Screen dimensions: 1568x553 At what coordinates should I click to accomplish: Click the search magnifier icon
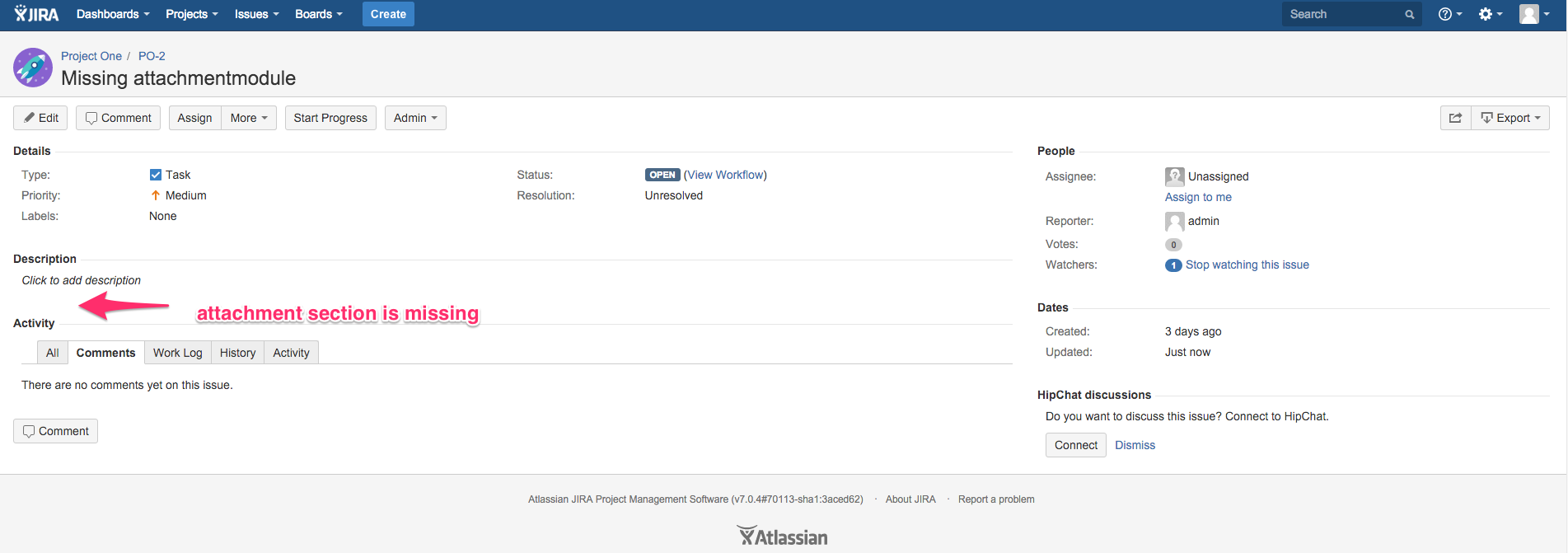tap(1410, 15)
